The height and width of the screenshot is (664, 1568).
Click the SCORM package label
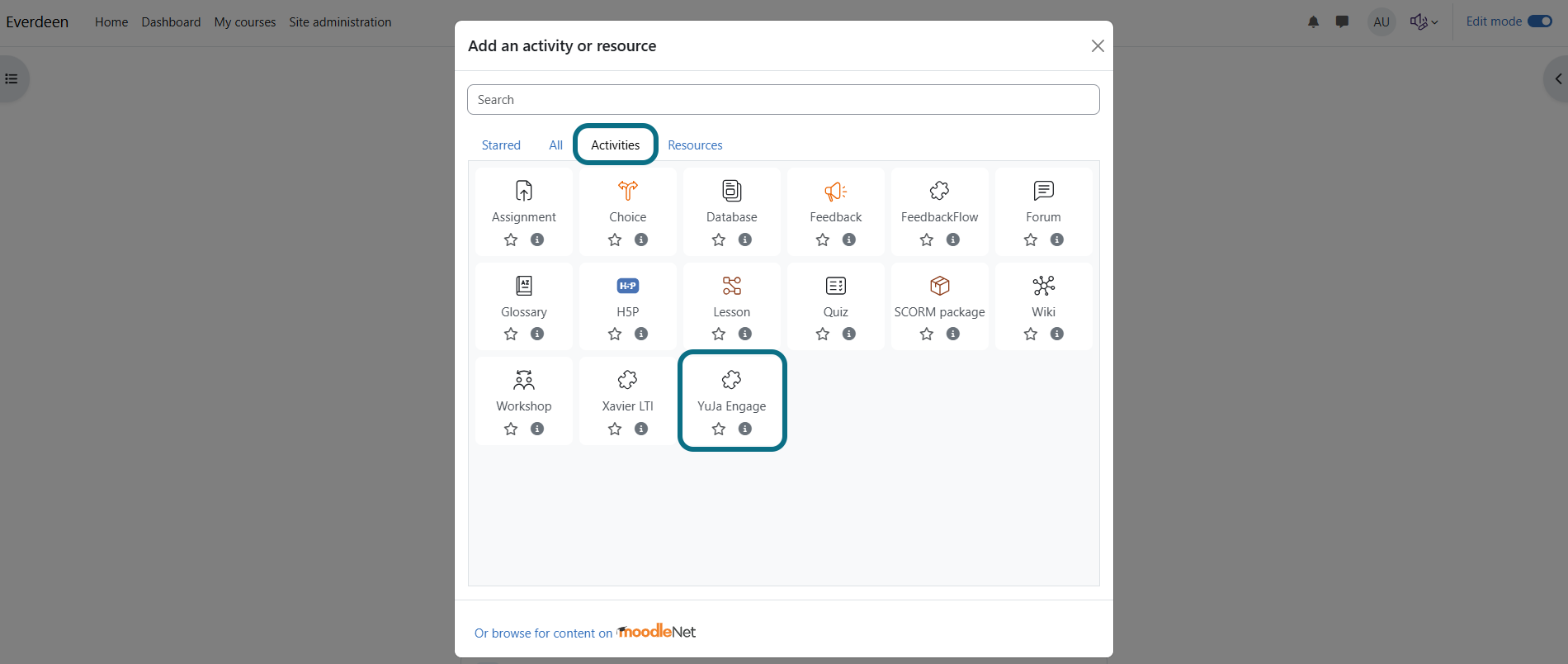pyautogui.click(x=940, y=311)
